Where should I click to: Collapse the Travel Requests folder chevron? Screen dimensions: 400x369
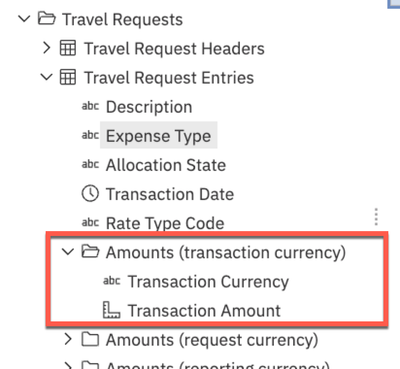24,19
